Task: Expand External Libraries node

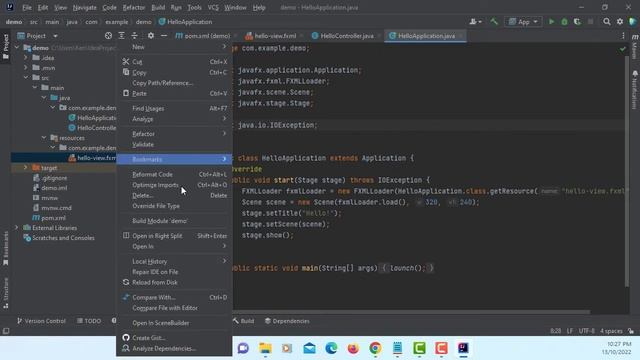Action: pyautogui.click(x=17, y=228)
